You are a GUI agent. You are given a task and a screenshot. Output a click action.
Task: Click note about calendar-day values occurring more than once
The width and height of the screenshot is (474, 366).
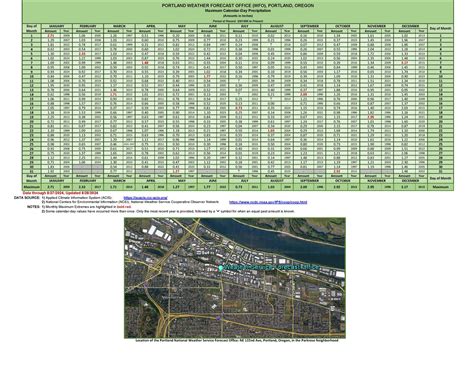point(168,211)
